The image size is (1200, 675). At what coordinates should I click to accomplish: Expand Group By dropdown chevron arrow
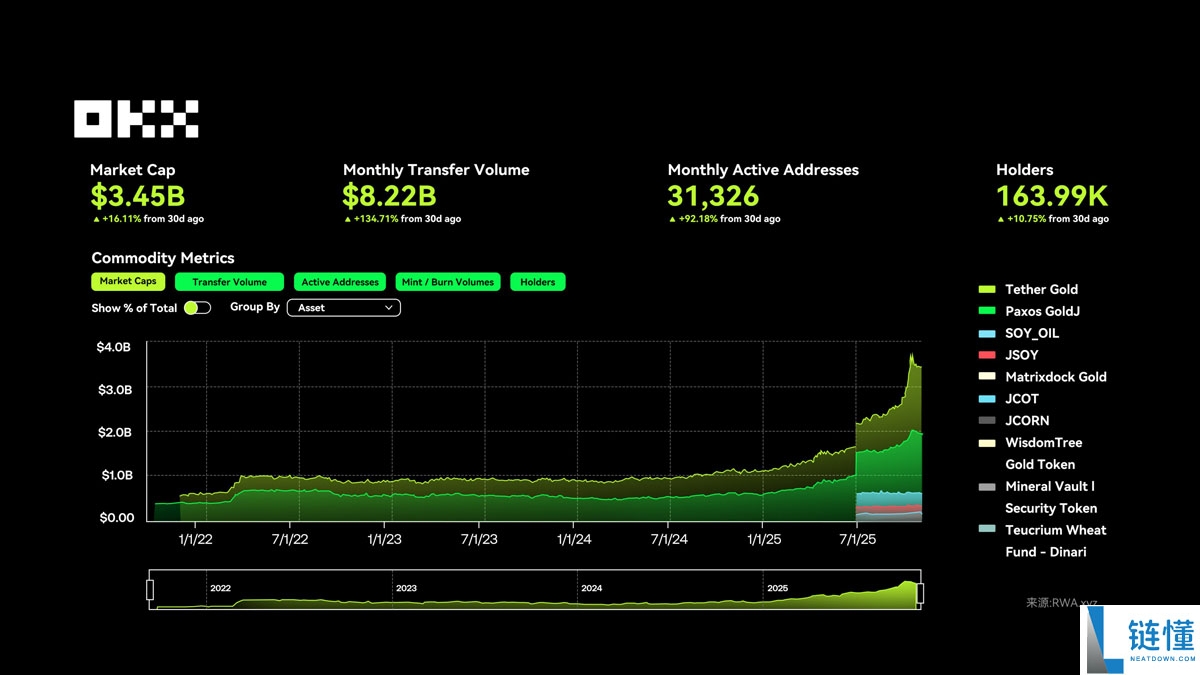pyautogui.click(x=389, y=308)
